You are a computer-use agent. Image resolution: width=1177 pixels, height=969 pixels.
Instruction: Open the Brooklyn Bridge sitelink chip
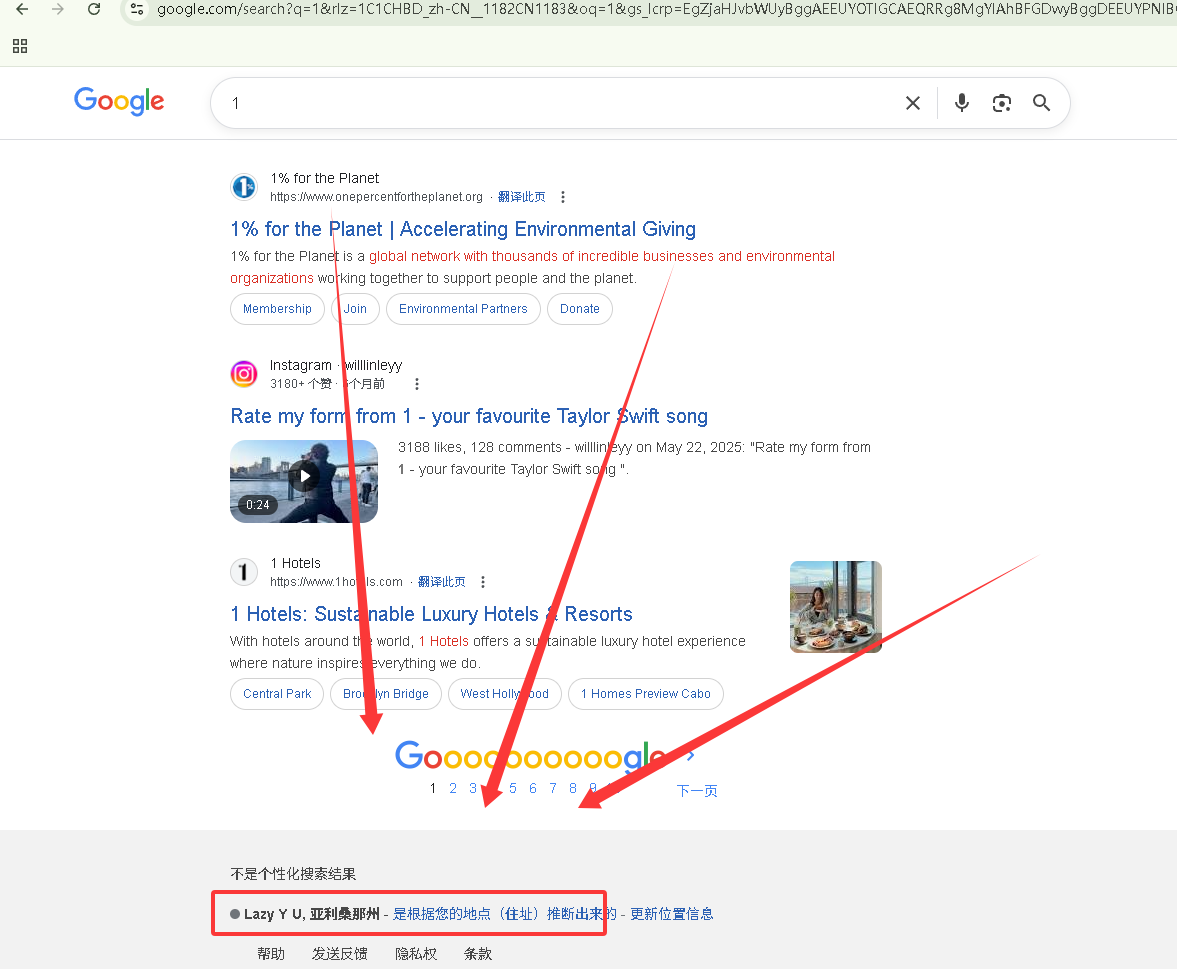386,694
